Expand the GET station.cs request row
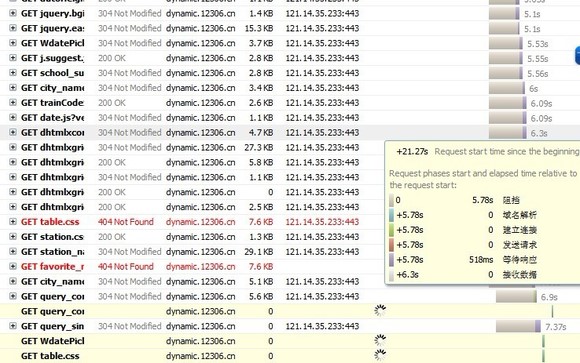580x363 pixels. point(13,236)
